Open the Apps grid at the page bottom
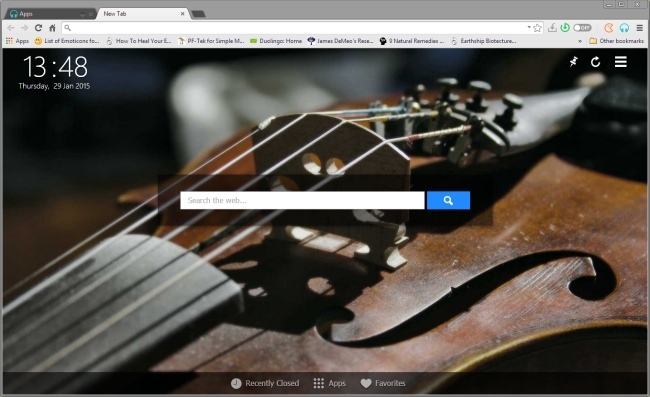The width and height of the screenshot is (650, 397). point(330,383)
